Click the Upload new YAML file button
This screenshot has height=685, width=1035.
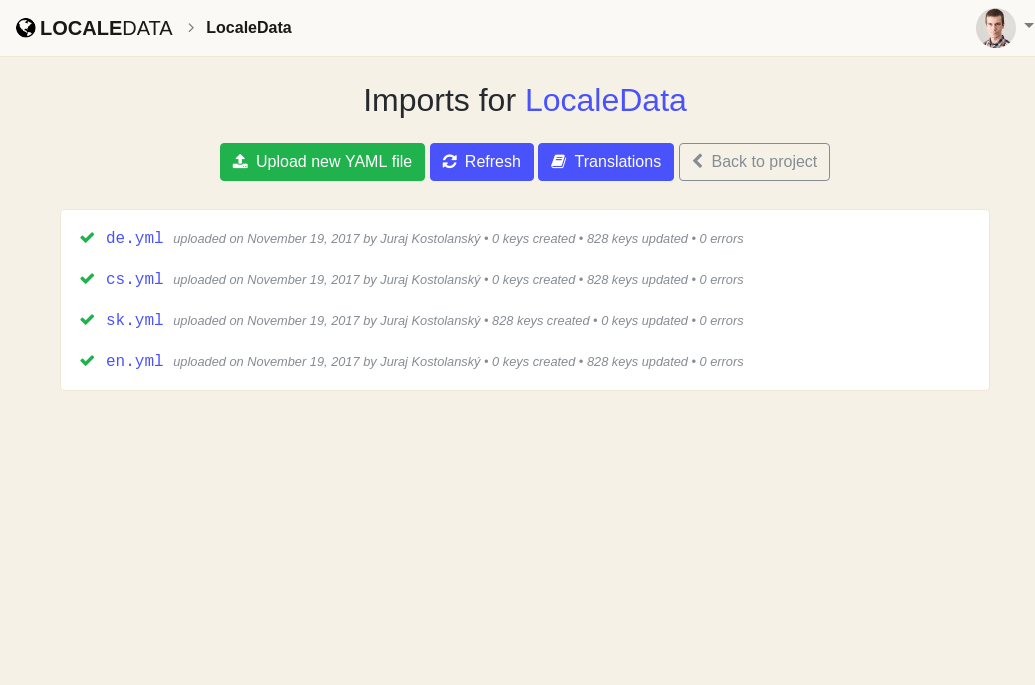(x=322, y=162)
